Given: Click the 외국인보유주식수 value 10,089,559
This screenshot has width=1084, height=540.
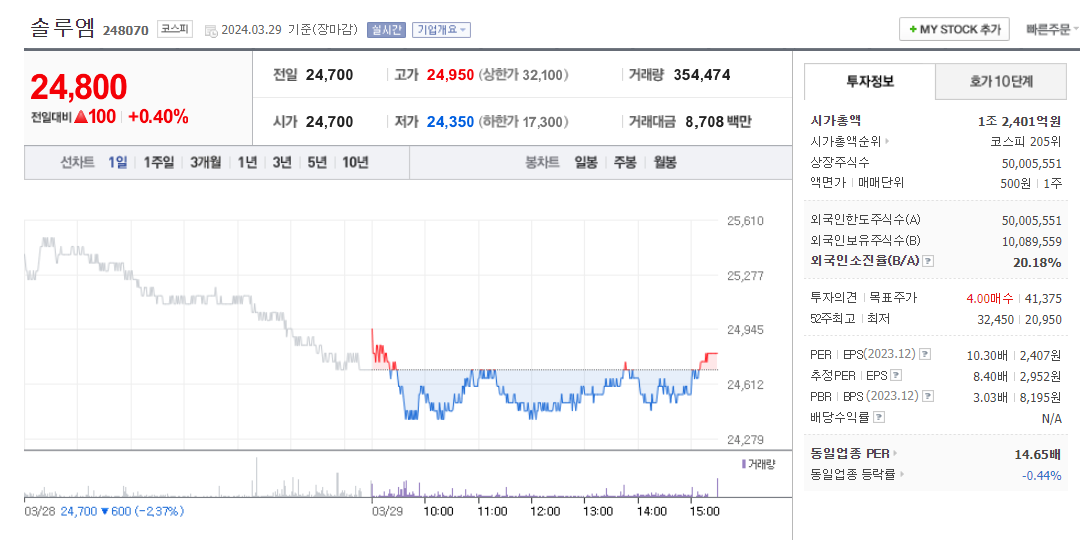Looking at the screenshot, I should pos(1031,241).
